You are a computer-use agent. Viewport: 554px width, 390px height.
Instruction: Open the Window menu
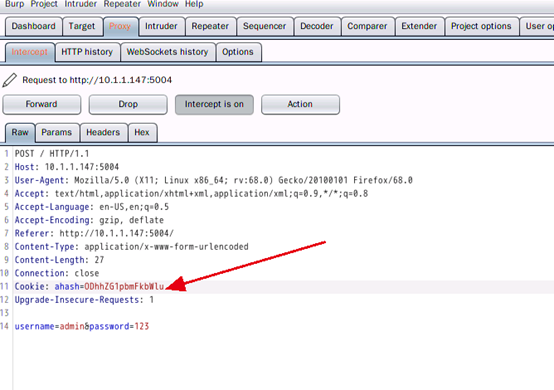(x=163, y=4)
